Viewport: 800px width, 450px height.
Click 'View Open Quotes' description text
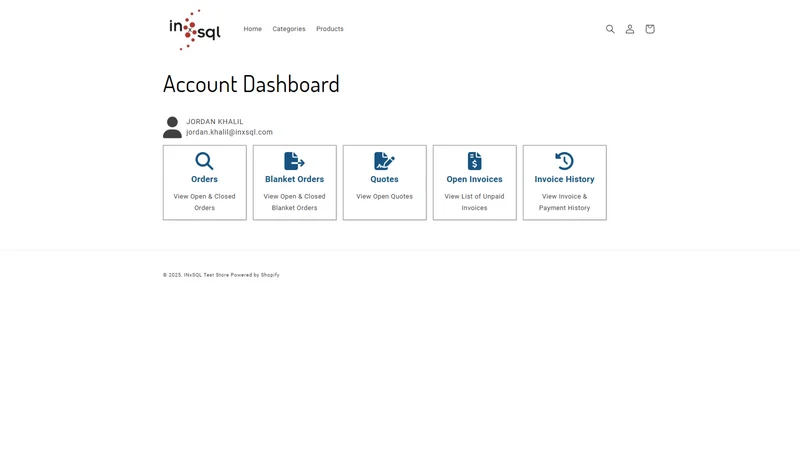click(384, 196)
